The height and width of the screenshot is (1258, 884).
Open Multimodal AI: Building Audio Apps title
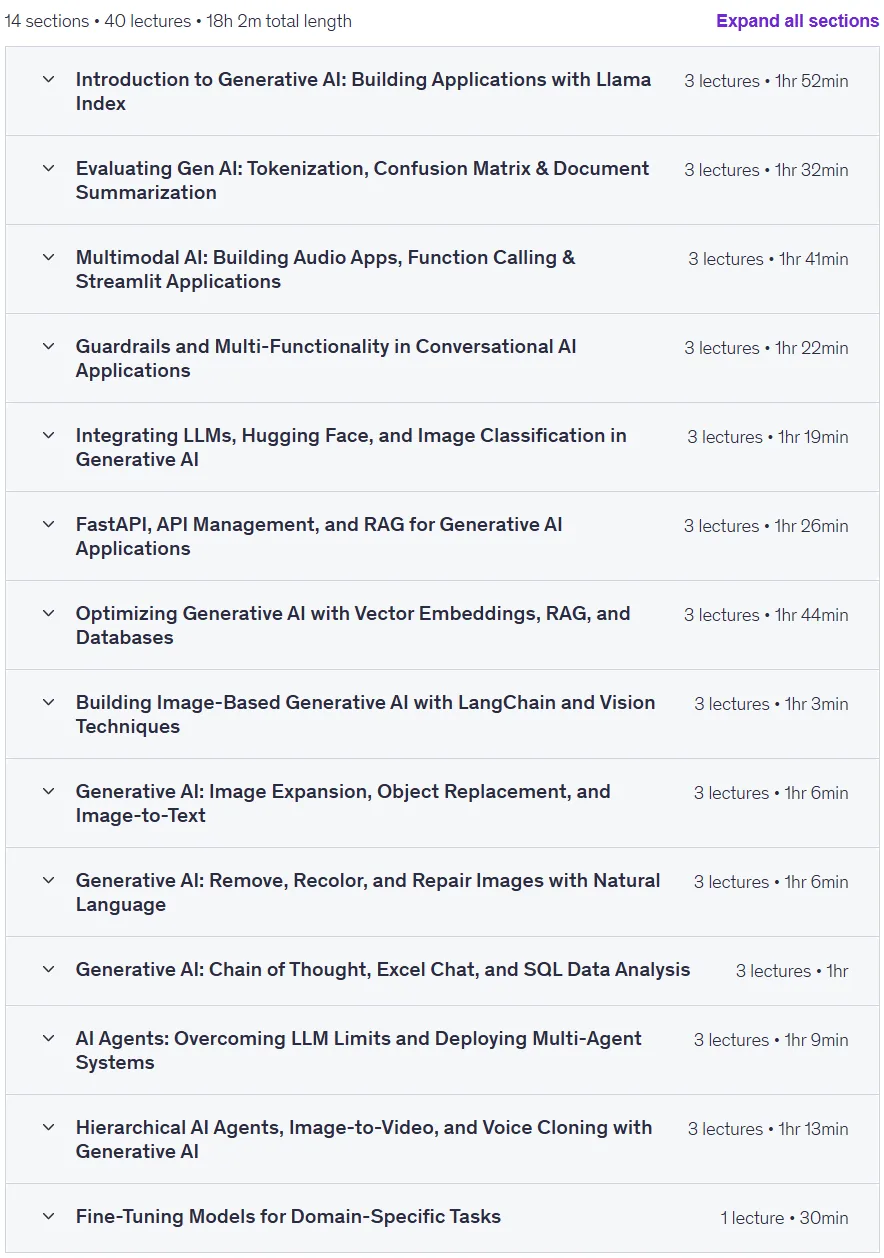[x=326, y=269]
